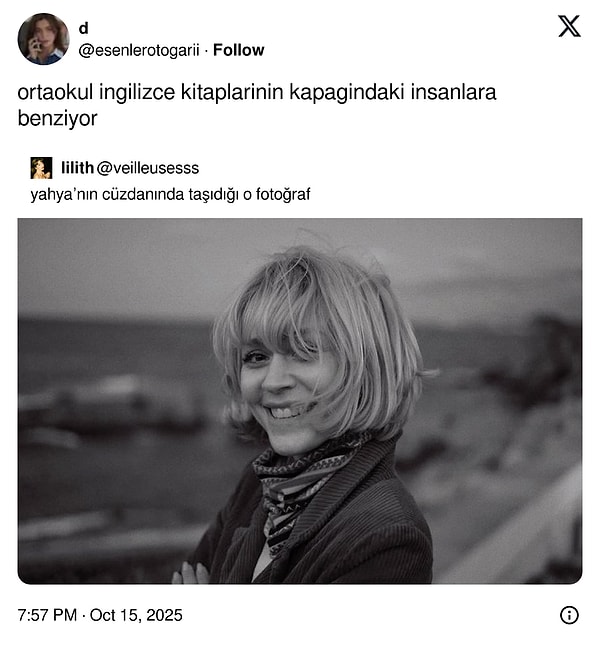Click the display name "d"
The width and height of the screenshot is (600, 645).
pyautogui.click(x=83, y=29)
